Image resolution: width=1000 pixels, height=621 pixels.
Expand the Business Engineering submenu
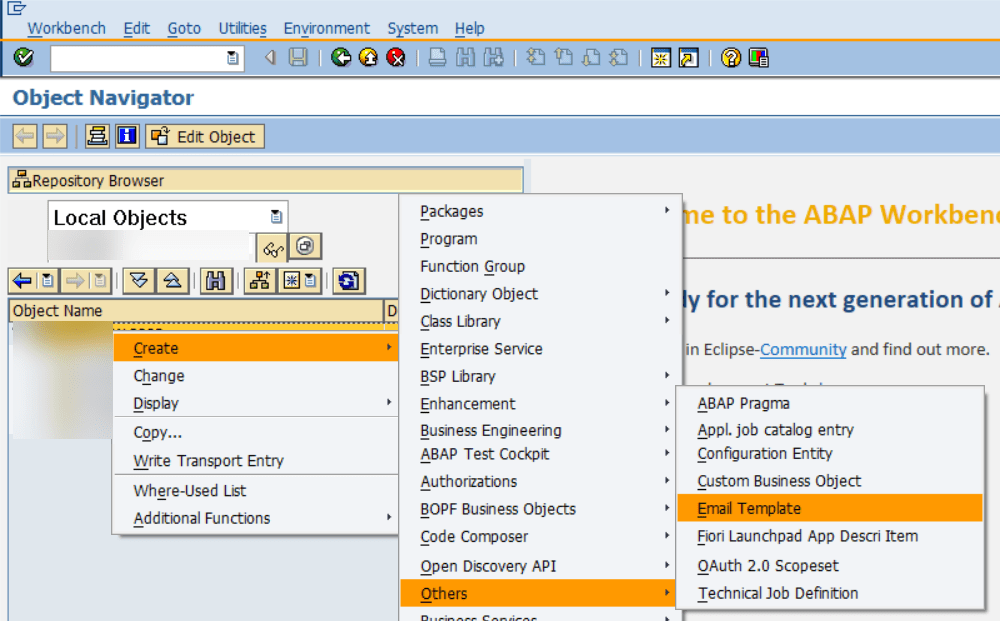pyautogui.click(x=666, y=430)
